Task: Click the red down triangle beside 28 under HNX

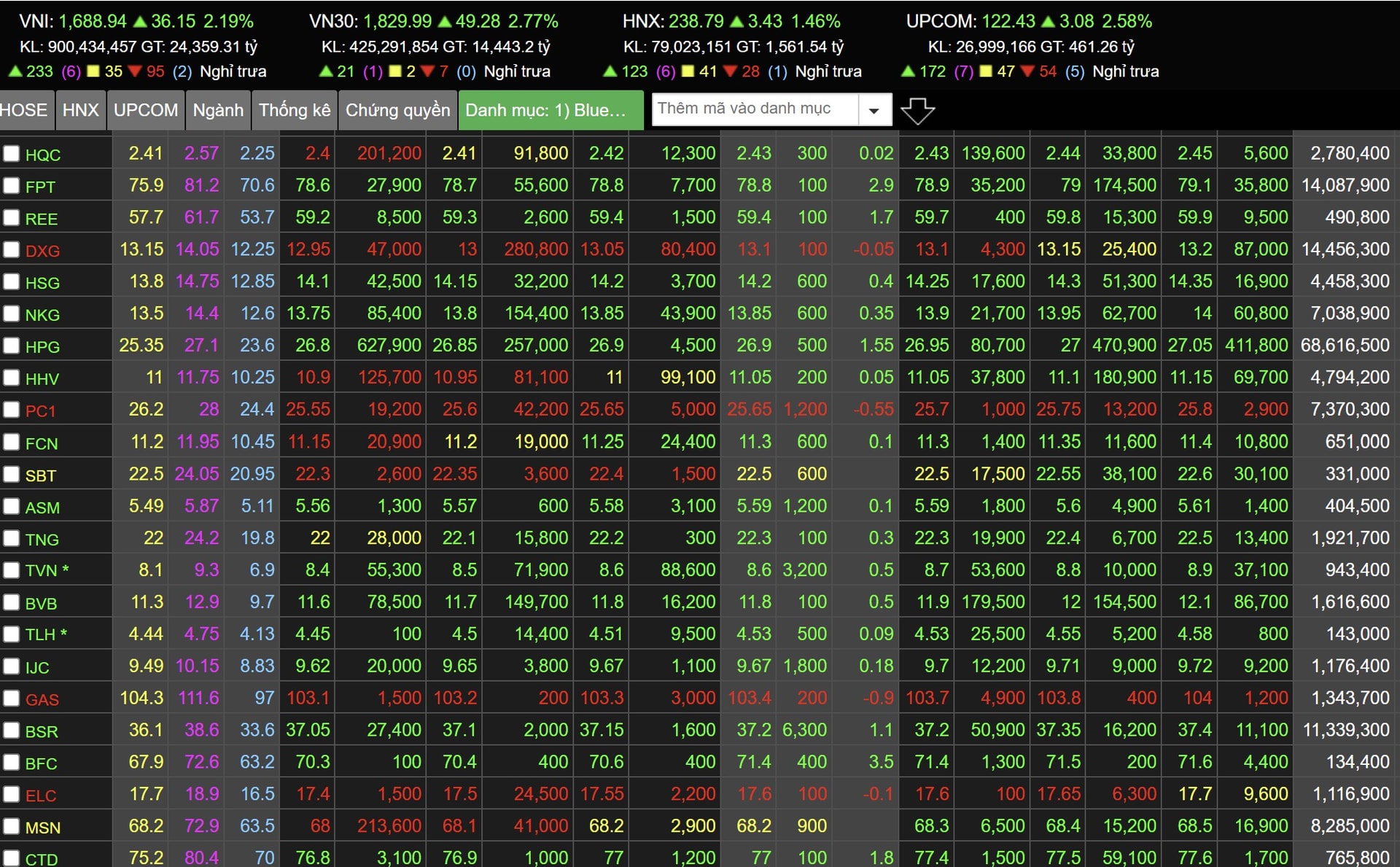Action: click(x=731, y=71)
